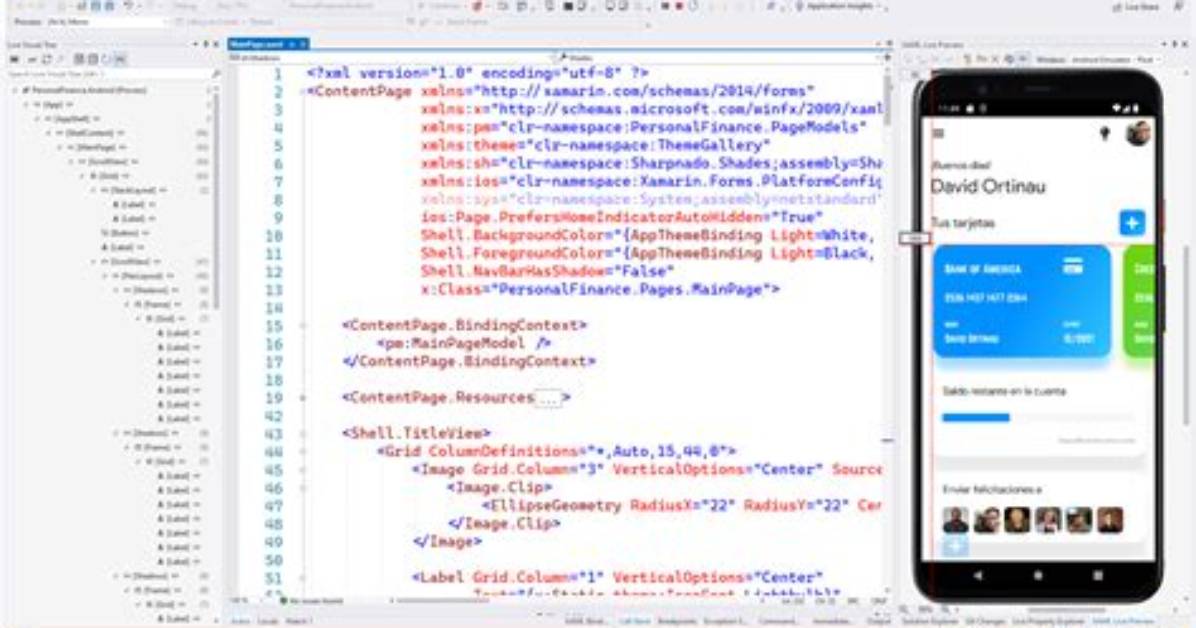
Task: Switch to the Git Changes tab
Action: click(985, 621)
